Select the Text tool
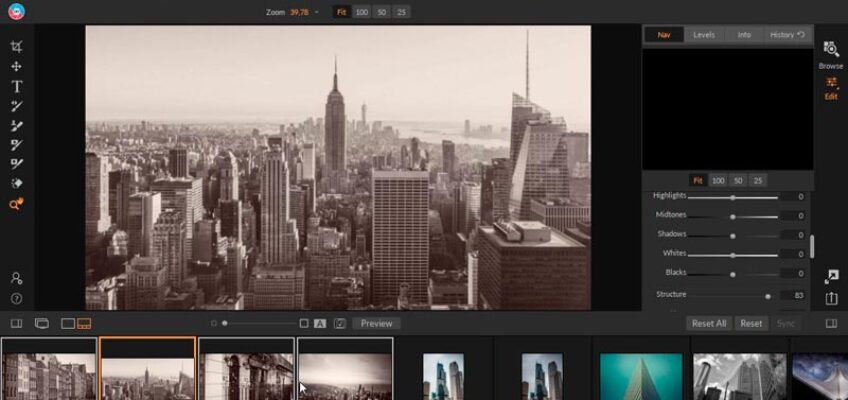This screenshot has height=400, width=848. coord(17,86)
